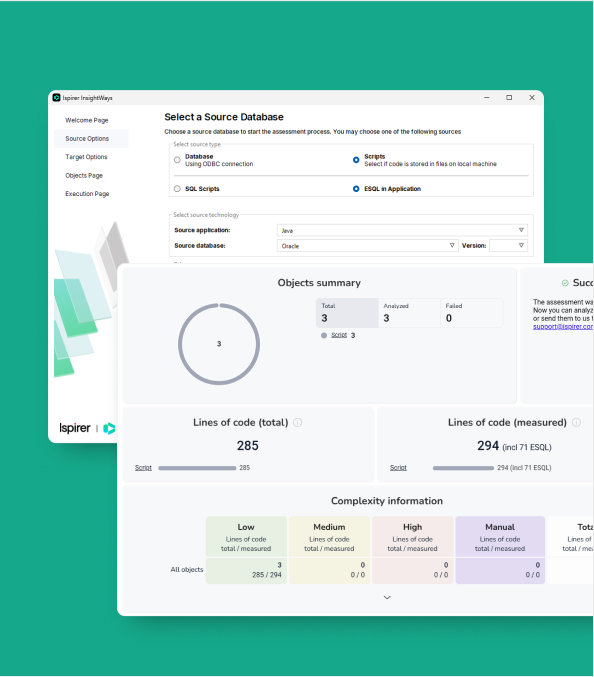The width and height of the screenshot is (594, 677).
Task: Close the Ispirer InsightWays window
Action: [x=532, y=98]
